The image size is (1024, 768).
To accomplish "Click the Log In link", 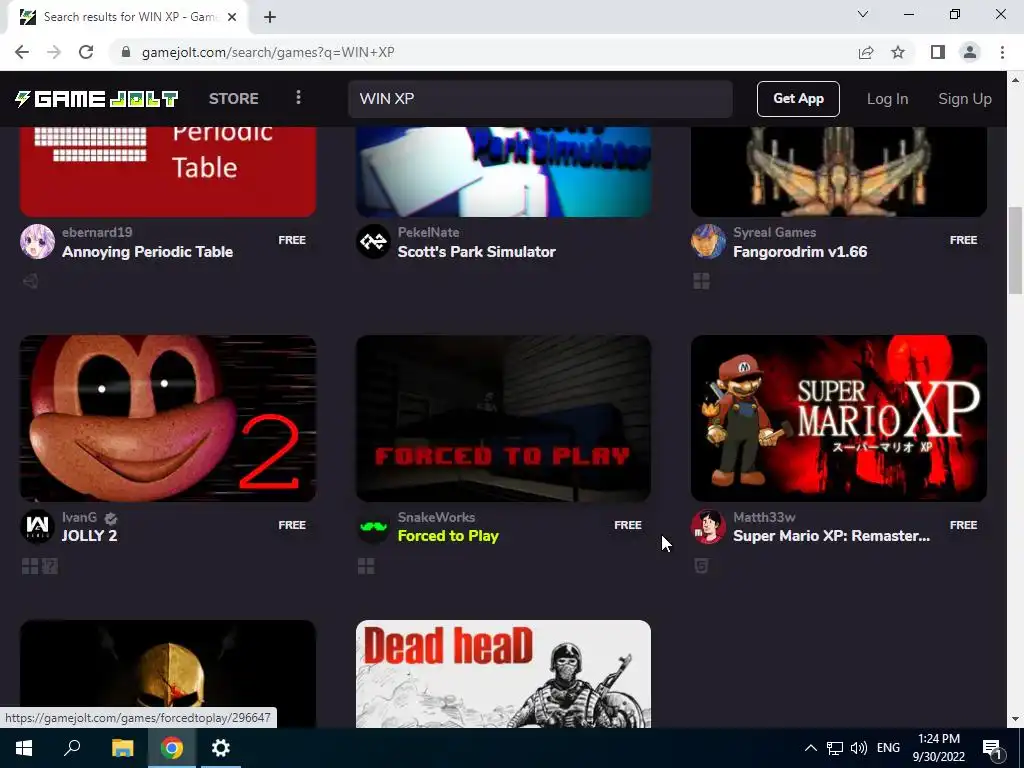I will (887, 99).
